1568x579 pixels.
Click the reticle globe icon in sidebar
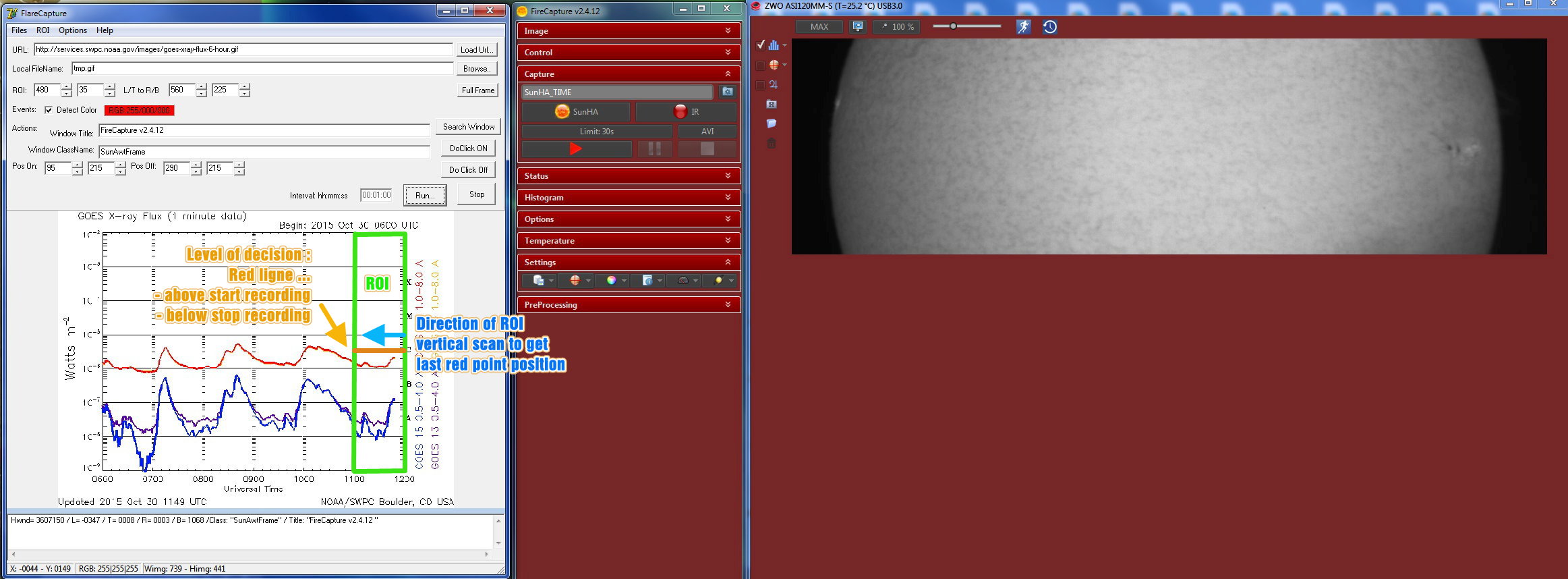[774, 65]
